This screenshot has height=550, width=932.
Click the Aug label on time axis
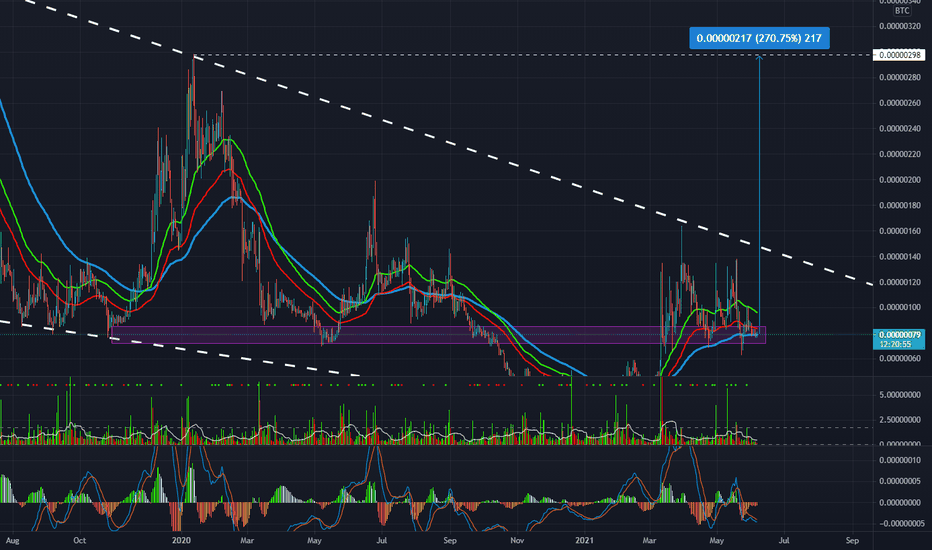click(12, 540)
